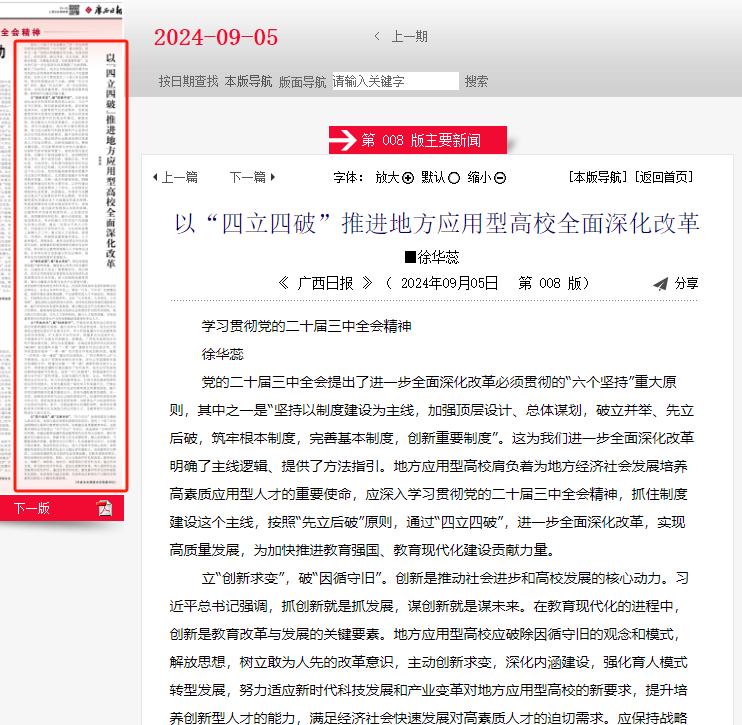742x725 pixels.
Task: Click the left chevron beside 上一期
Action: 377,37
